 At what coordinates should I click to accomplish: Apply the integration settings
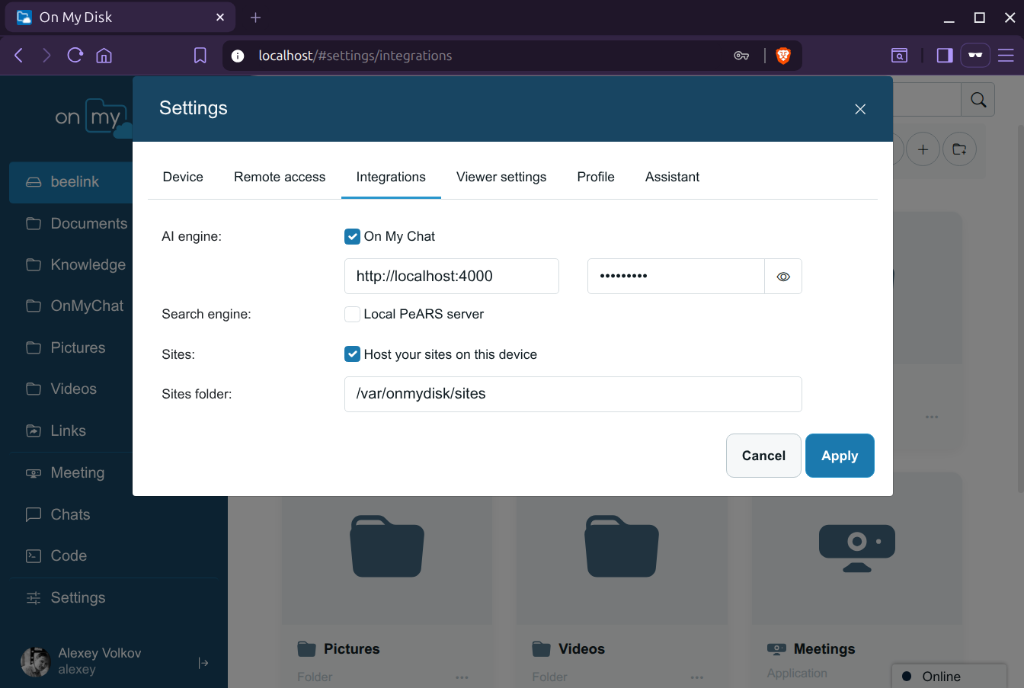839,456
